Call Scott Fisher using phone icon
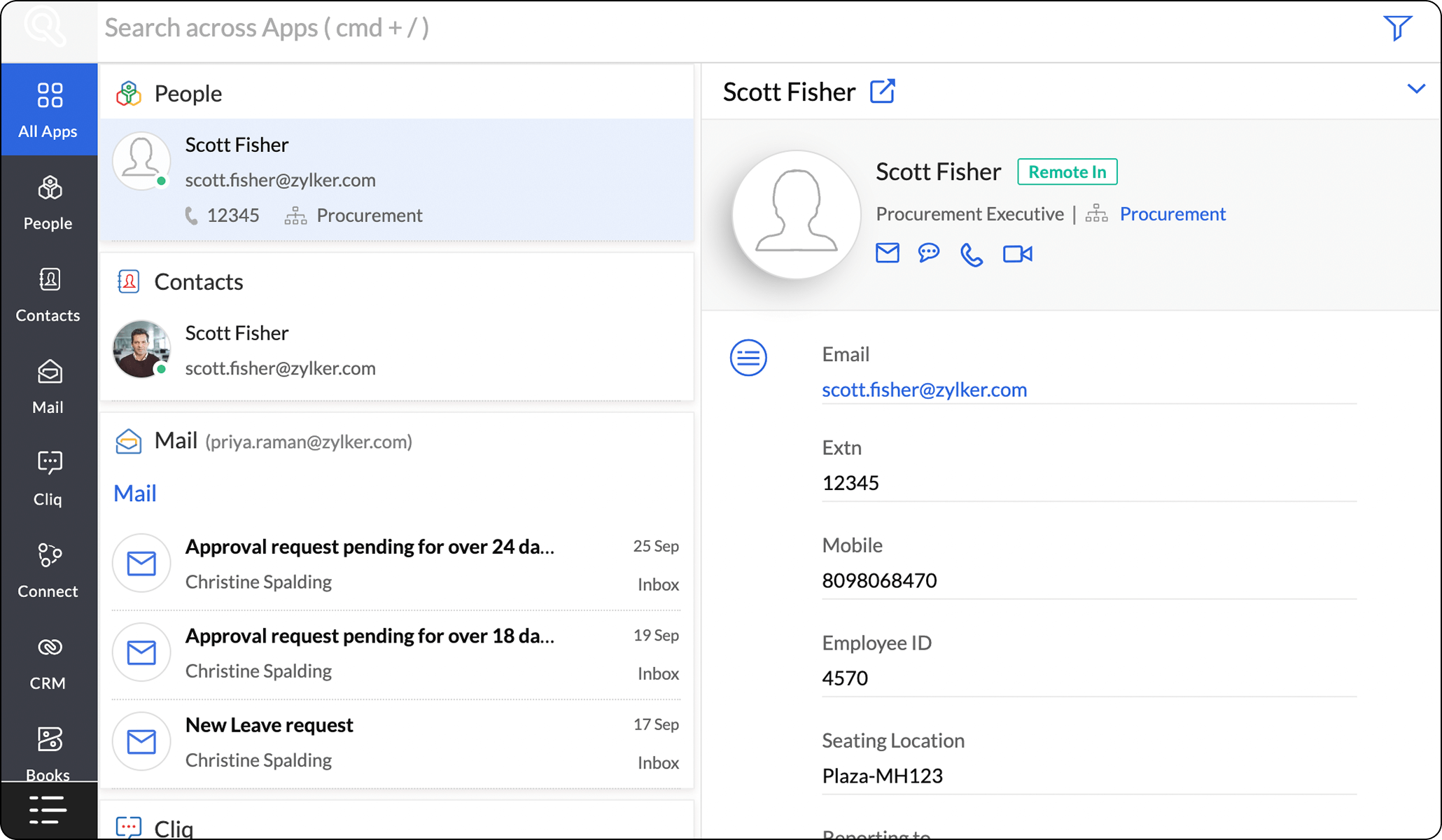This screenshot has height=840, width=1442. pyautogui.click(x=972, y=255)
